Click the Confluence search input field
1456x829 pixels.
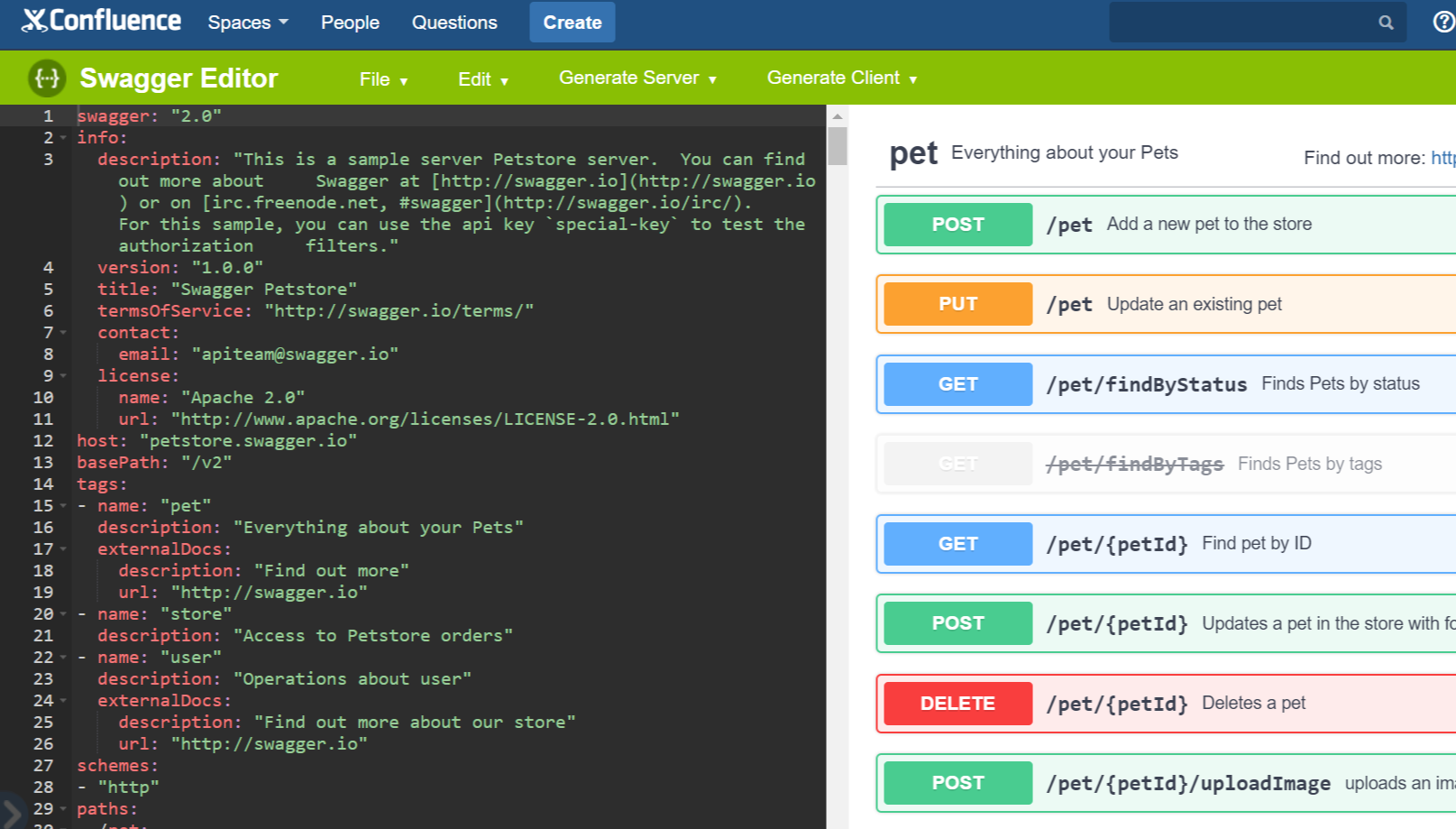point(1240,23)
